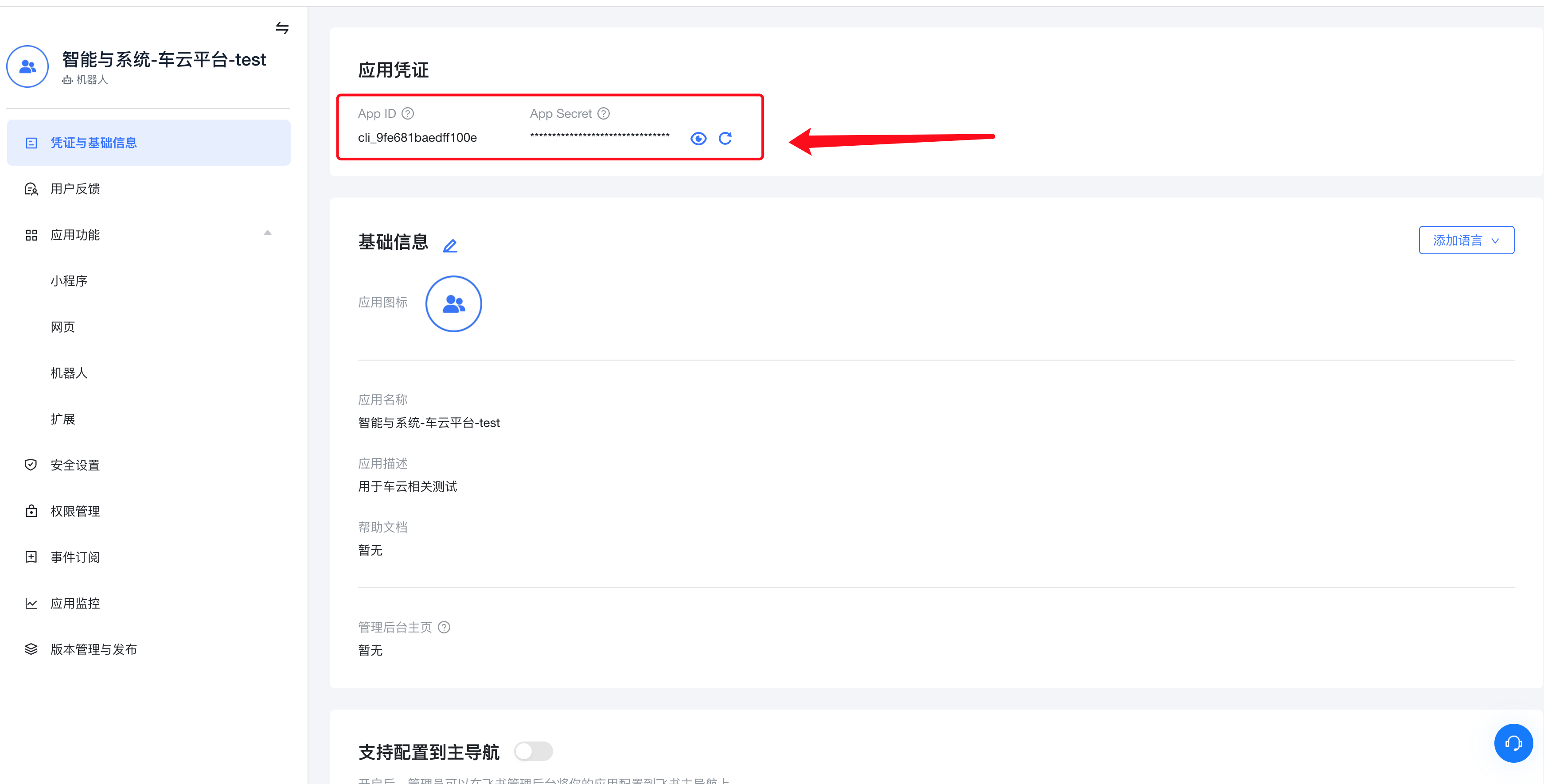Enable the 支持配置到主导航 switch

534,751
